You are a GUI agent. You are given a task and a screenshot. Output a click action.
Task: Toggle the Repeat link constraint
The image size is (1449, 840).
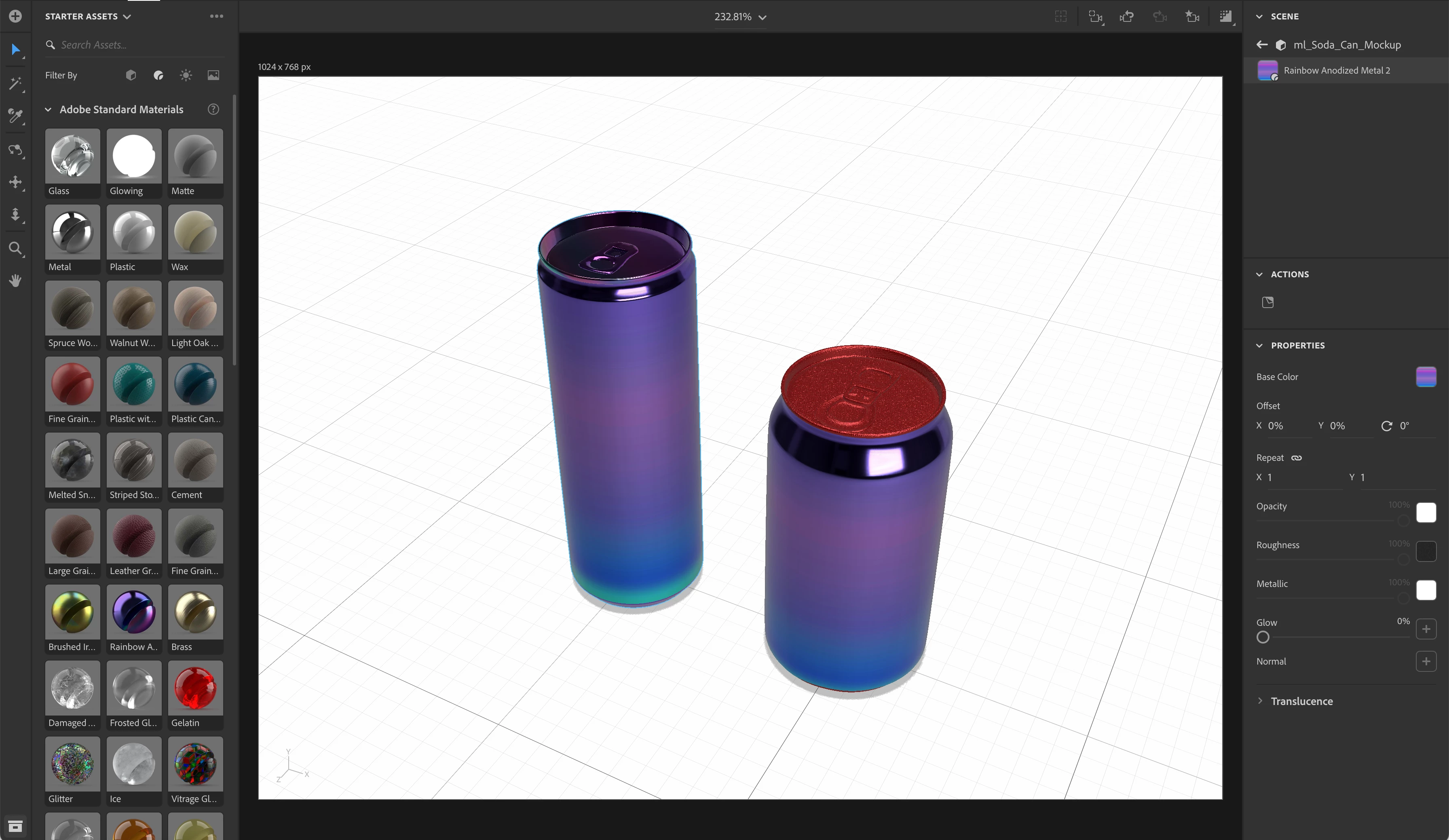click(1296, 458)
